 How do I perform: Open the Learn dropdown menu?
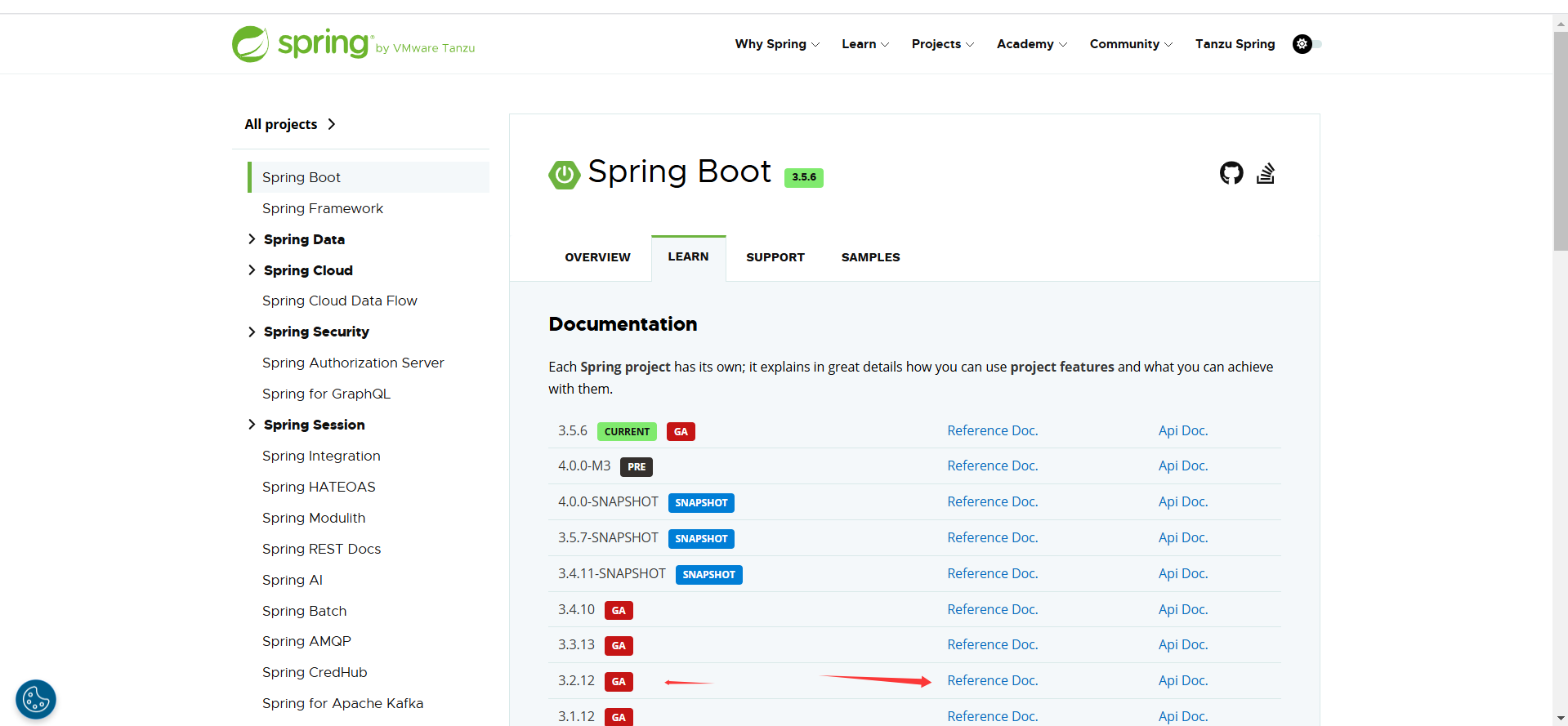point(865,44)
